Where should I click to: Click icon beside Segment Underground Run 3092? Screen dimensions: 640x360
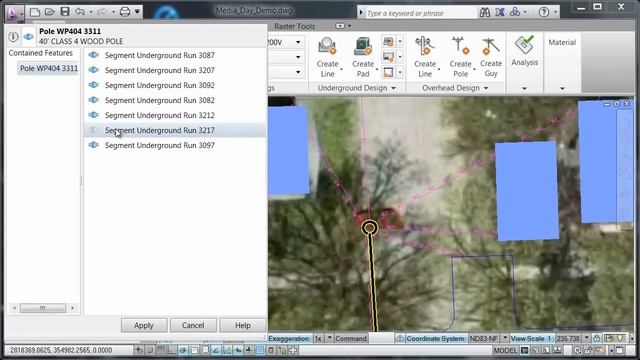(x=93, y=85)
